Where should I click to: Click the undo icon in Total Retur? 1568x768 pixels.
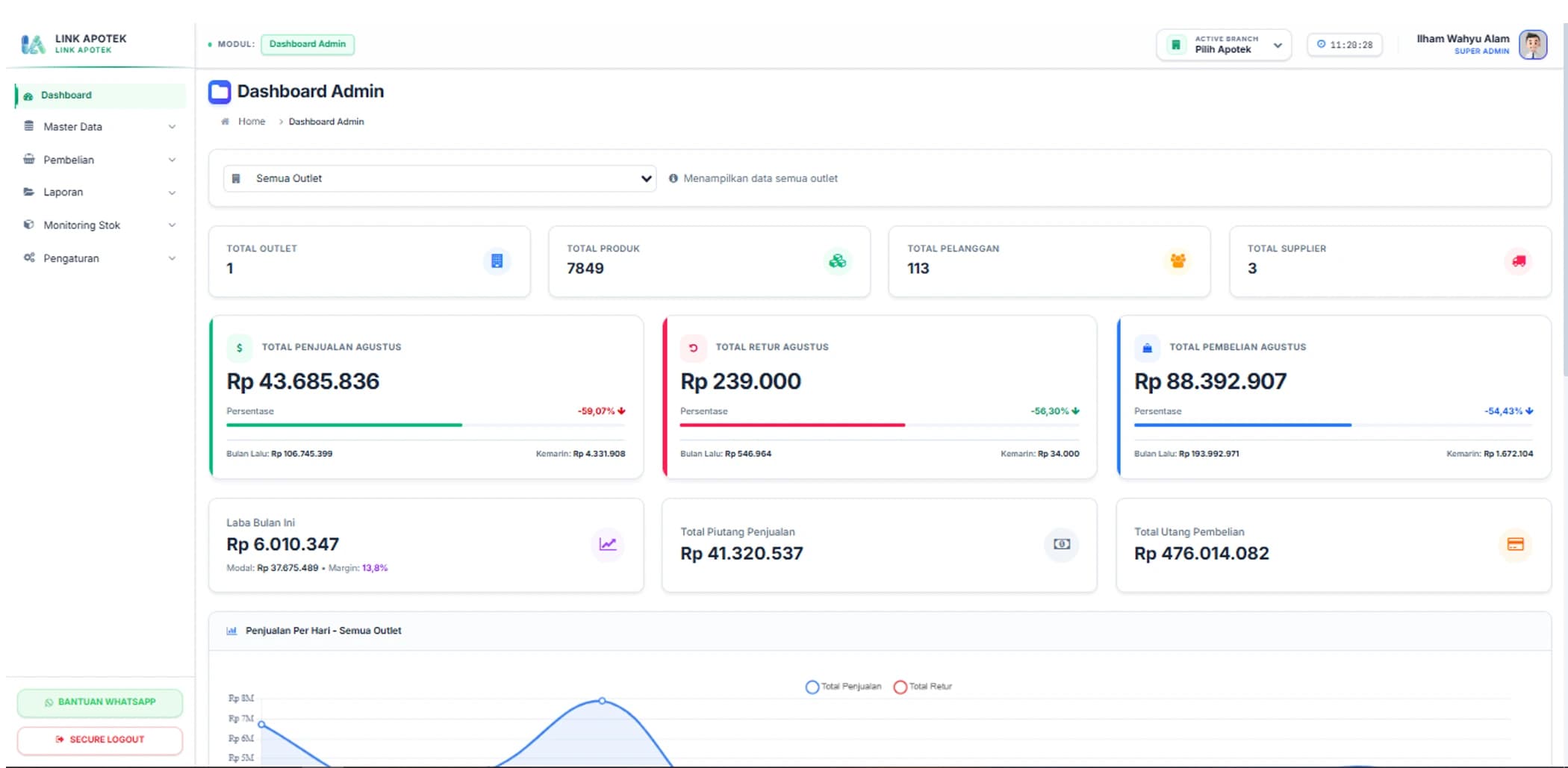pyautogui.click(x=693, y=348)
